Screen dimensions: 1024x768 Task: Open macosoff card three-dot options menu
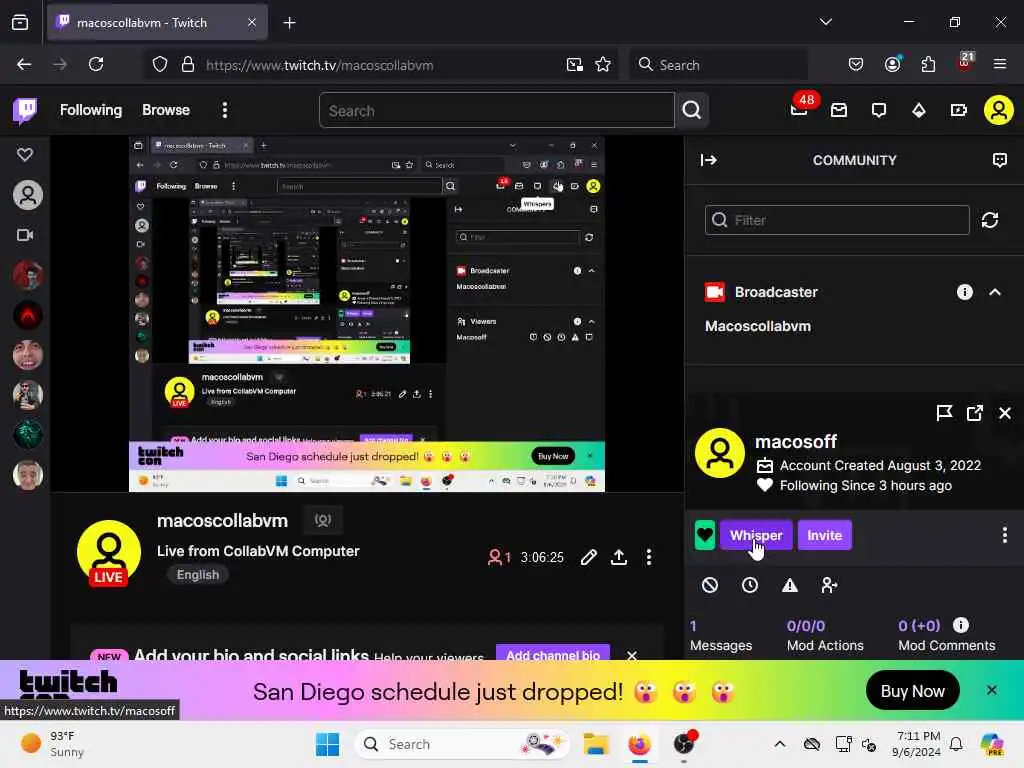click(1004, 535)
